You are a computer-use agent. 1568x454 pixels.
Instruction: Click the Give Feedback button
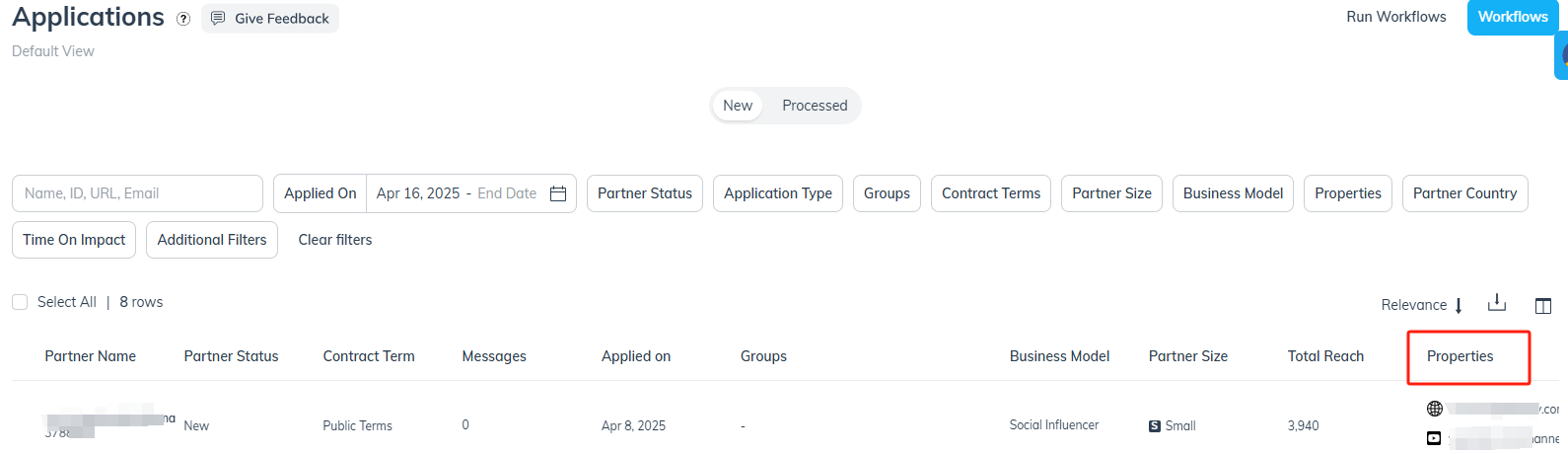tap(270, 19)
